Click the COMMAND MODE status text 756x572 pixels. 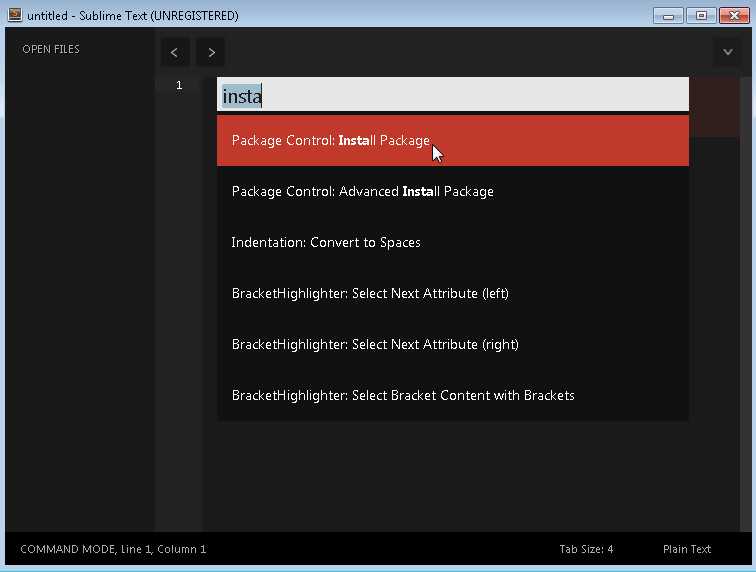coord(113,549)
